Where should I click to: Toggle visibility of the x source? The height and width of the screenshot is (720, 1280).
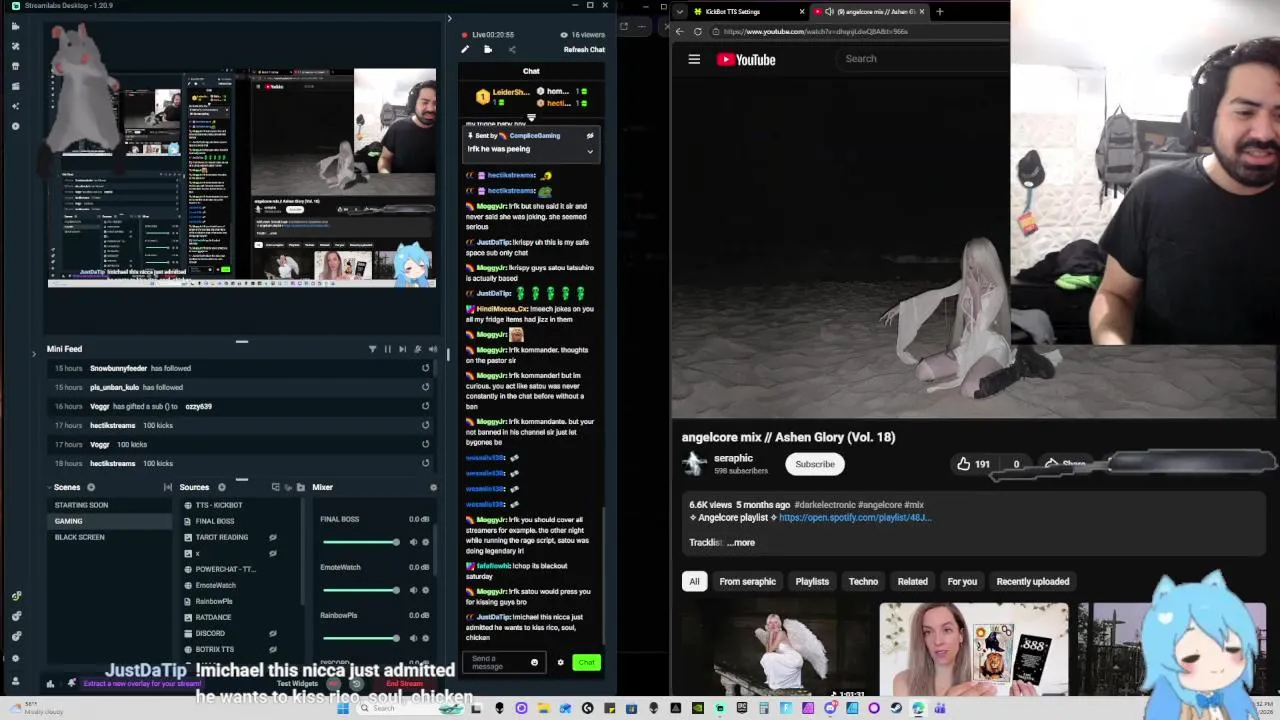tap(273, 553)
